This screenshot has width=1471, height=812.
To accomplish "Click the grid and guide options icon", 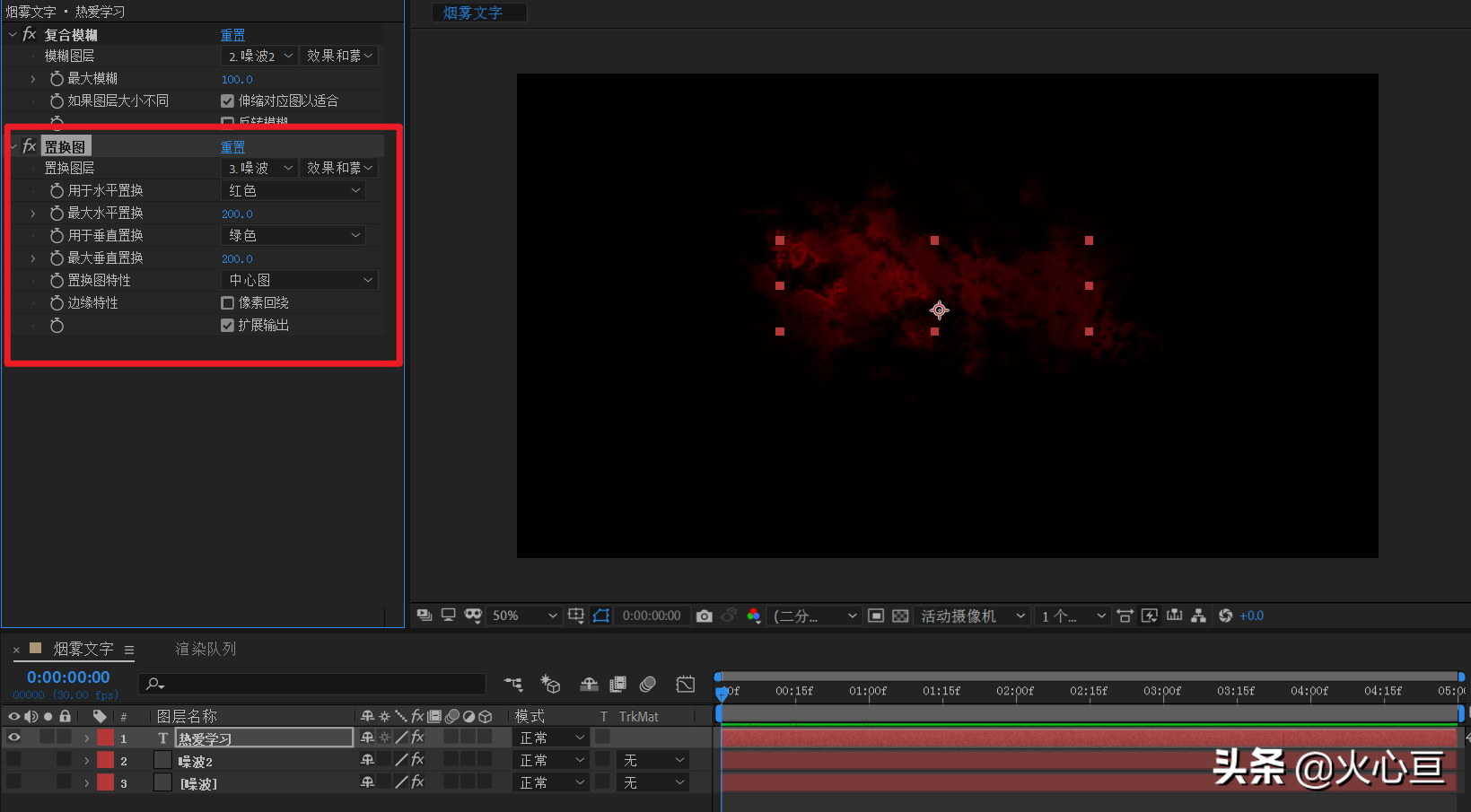I will (x=576, y=616).
